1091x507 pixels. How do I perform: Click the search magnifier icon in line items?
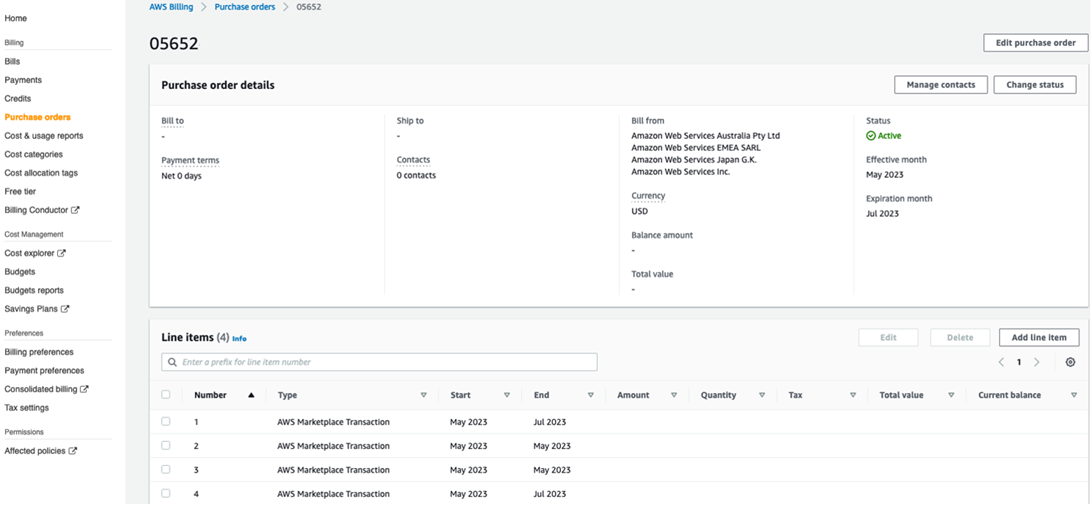pyautogui.click(x=173, y=362)
